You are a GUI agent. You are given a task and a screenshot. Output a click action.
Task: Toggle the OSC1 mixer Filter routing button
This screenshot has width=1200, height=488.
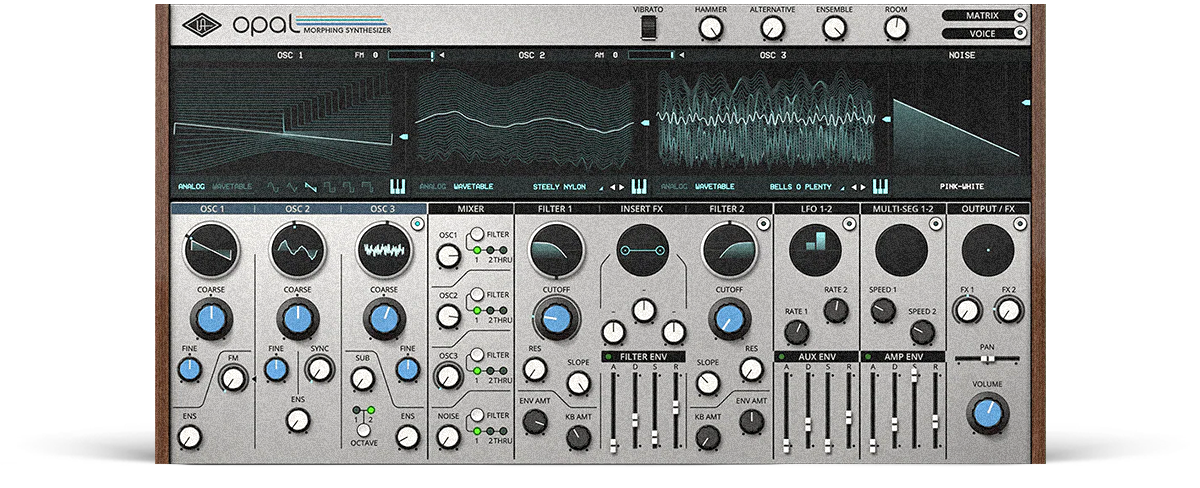pos(478,236)
